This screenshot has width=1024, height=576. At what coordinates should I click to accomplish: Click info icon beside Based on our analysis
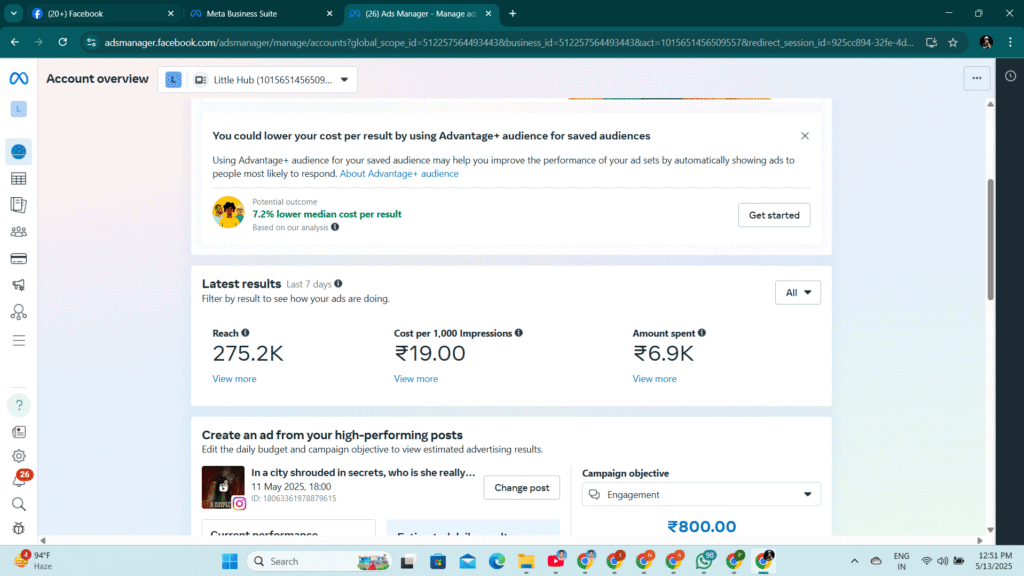(x=335, y=227)
